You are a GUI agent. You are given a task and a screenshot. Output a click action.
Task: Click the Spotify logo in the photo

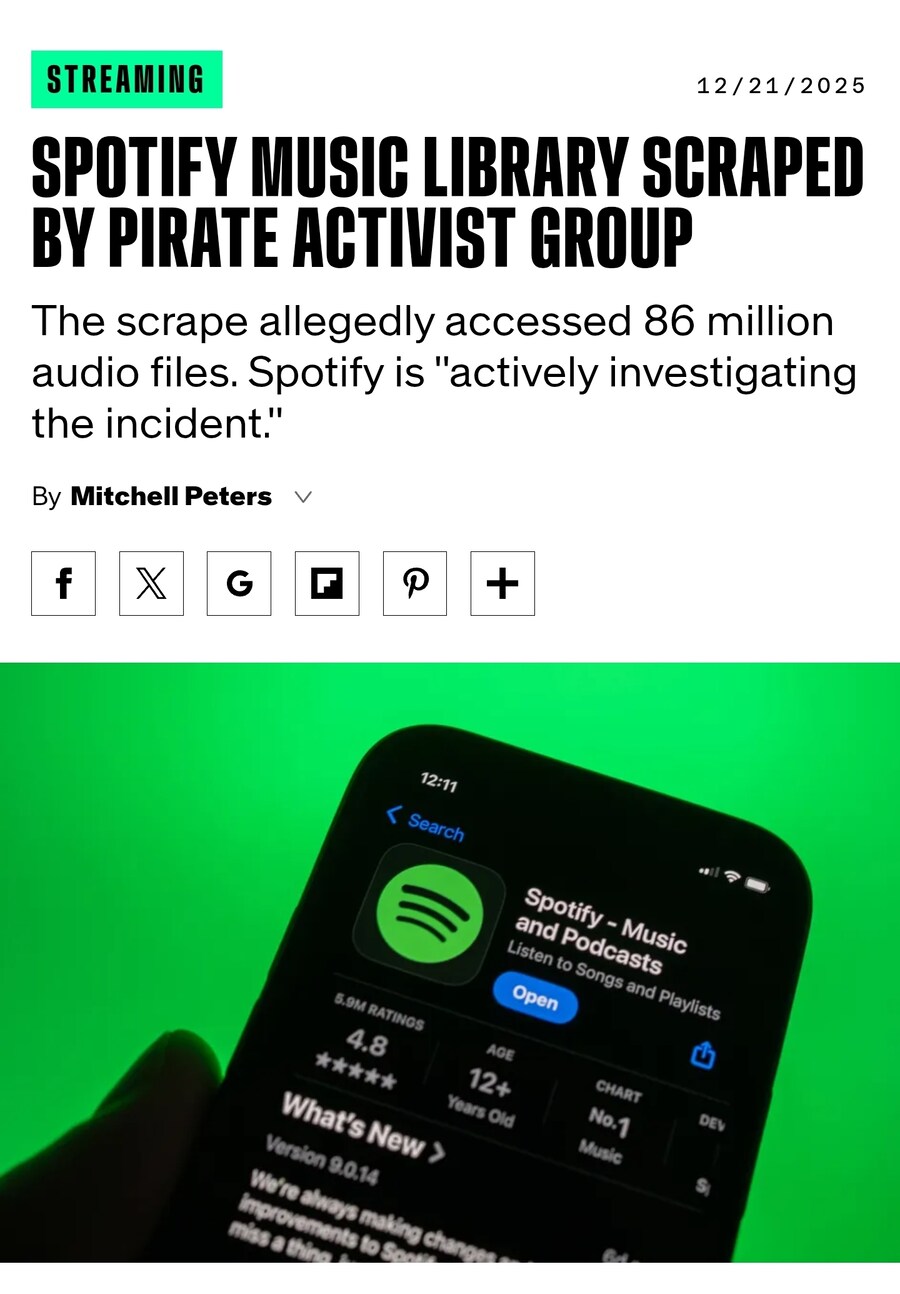point(429,915)
